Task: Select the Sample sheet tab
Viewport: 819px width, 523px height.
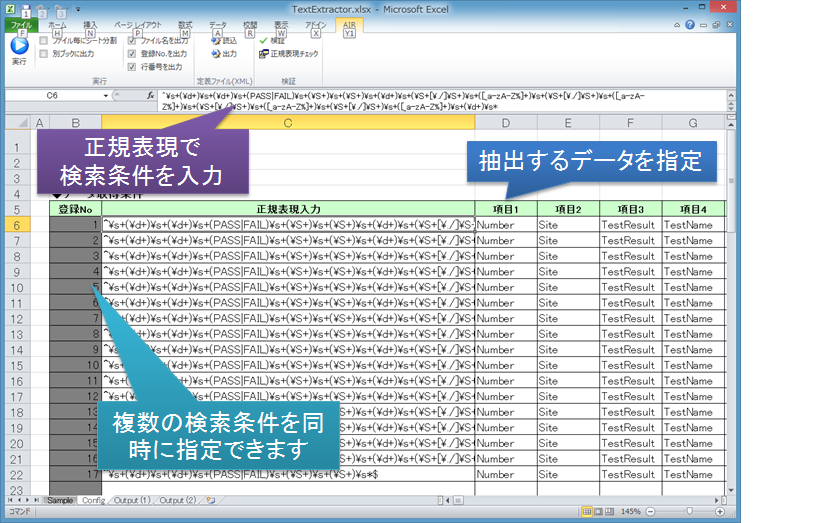Action: coord(60,500)
